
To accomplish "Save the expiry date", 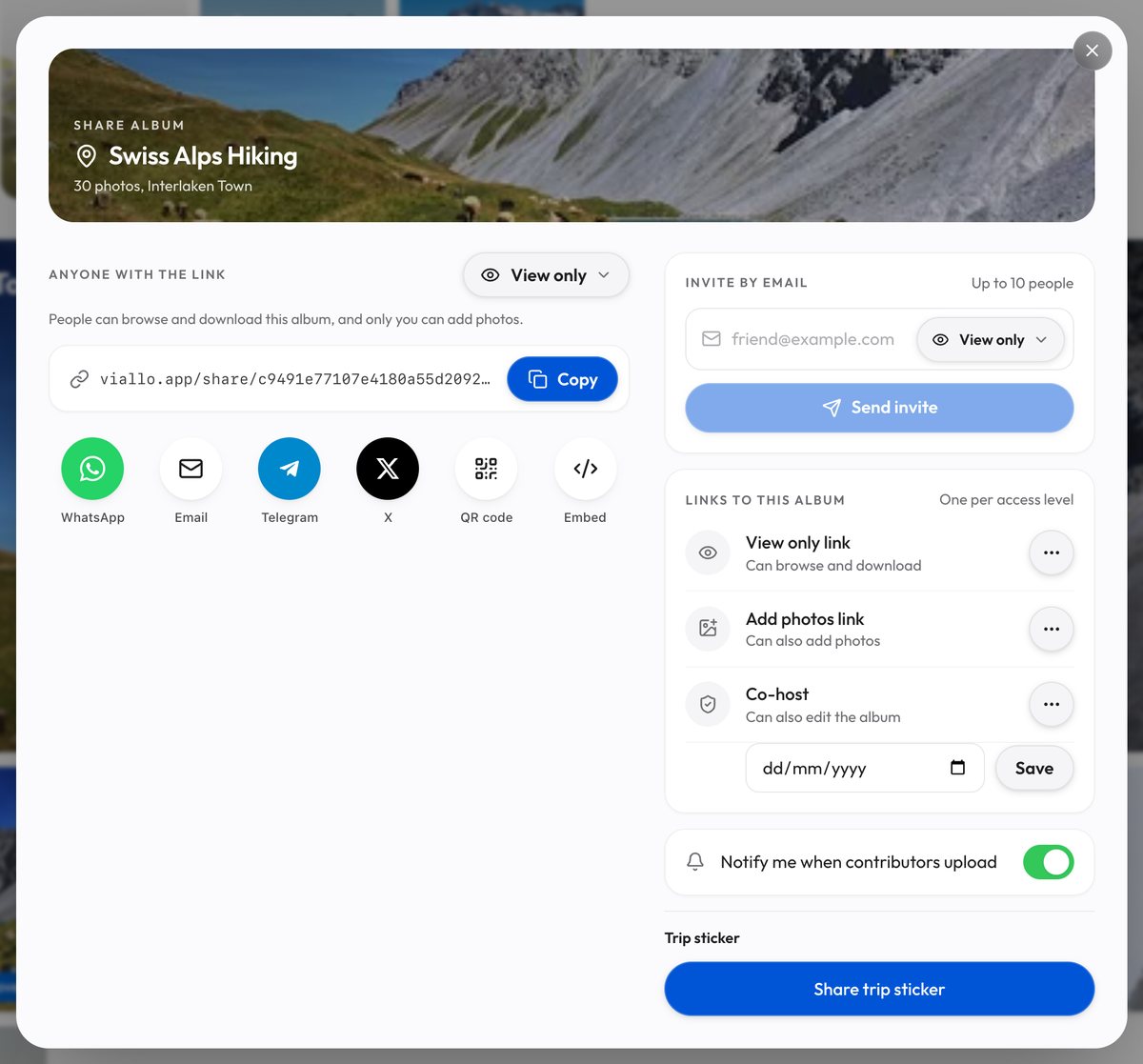I will [1034, 768].
